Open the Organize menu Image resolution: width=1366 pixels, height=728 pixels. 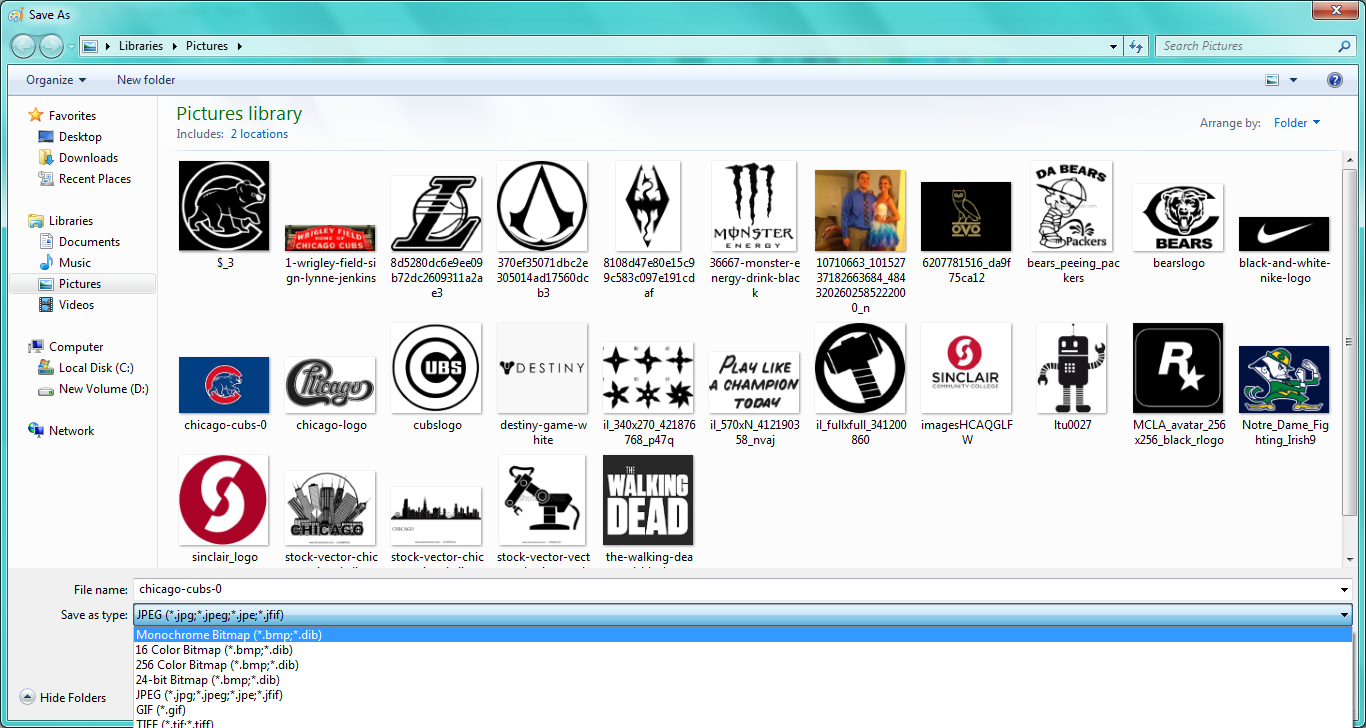[56, 80]
